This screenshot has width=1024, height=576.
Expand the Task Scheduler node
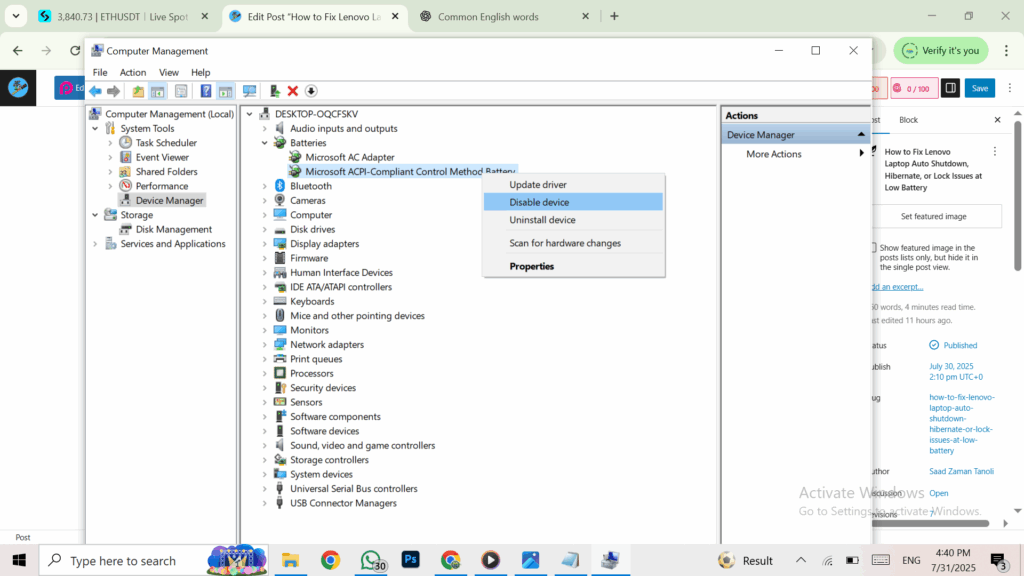[x=110, y=143]
